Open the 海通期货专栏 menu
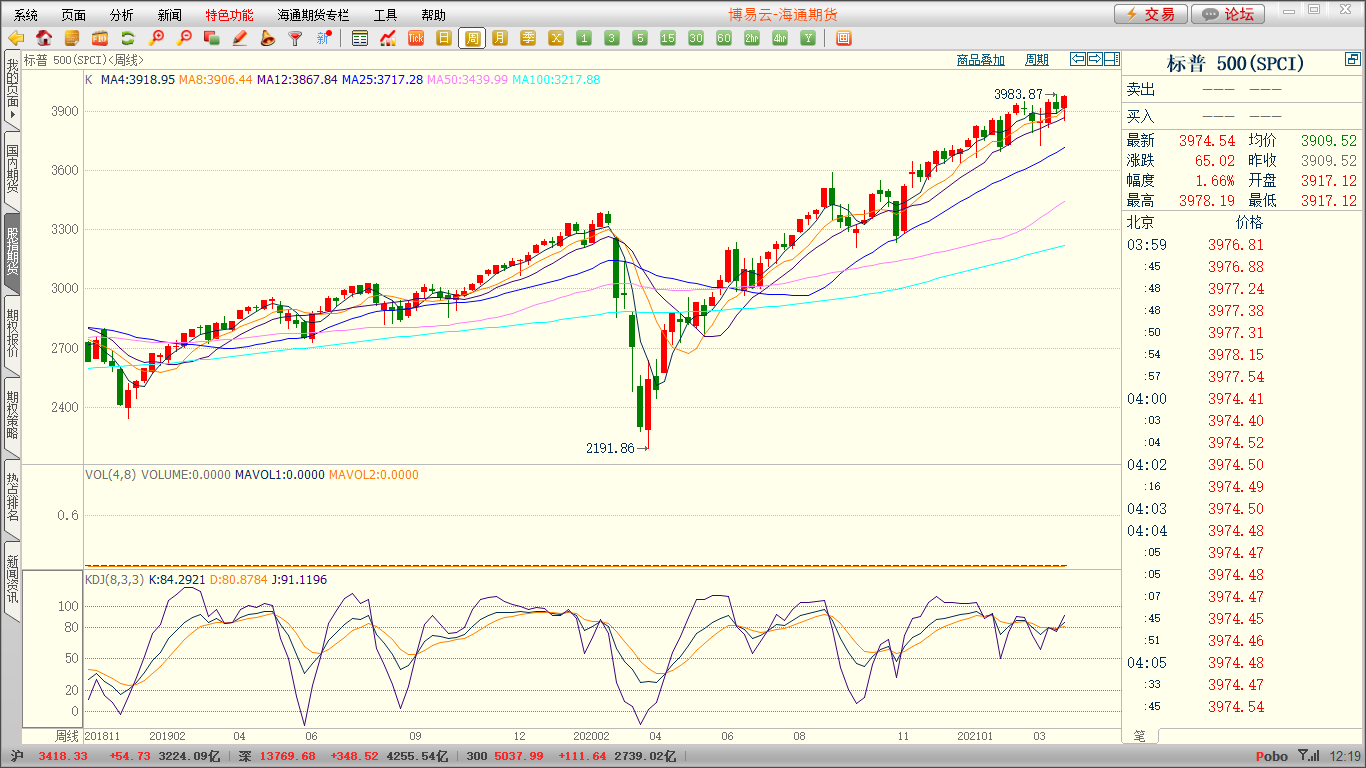Screen dimensions: 1366x768 tap(313, 15)
